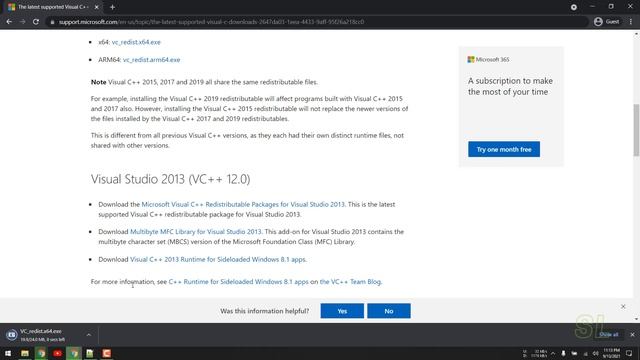Click Show all downloads
Screen dimensions: 640x360
pyautogui.click(x=609, y=335)
